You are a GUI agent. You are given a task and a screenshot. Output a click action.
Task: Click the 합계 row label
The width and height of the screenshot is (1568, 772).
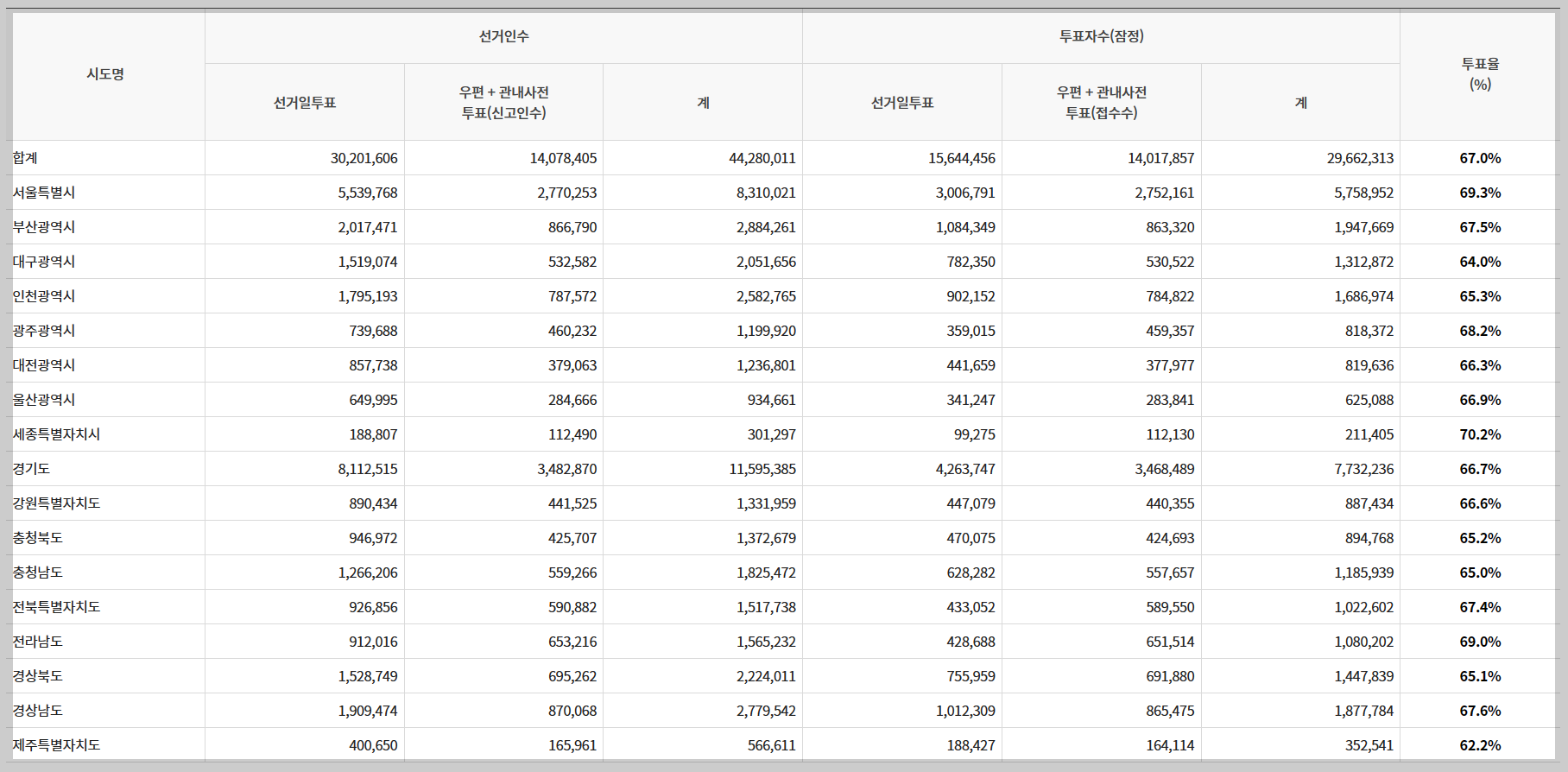coord(25,158)
